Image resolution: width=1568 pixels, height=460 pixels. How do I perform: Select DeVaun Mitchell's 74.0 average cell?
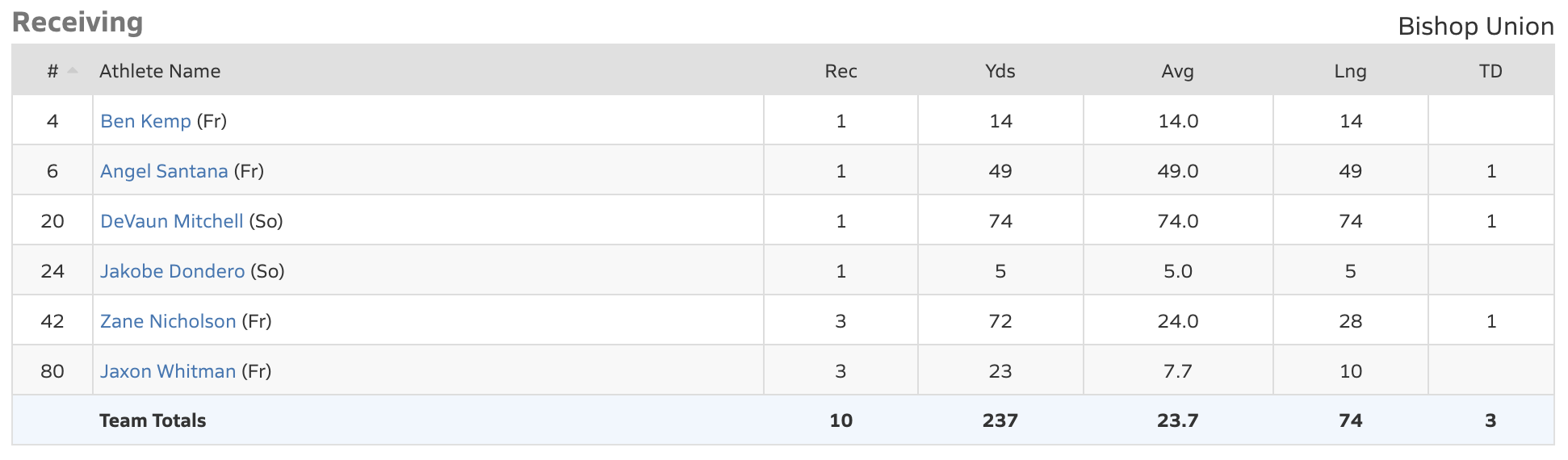pyautogui.click(x=1177, y=221)
